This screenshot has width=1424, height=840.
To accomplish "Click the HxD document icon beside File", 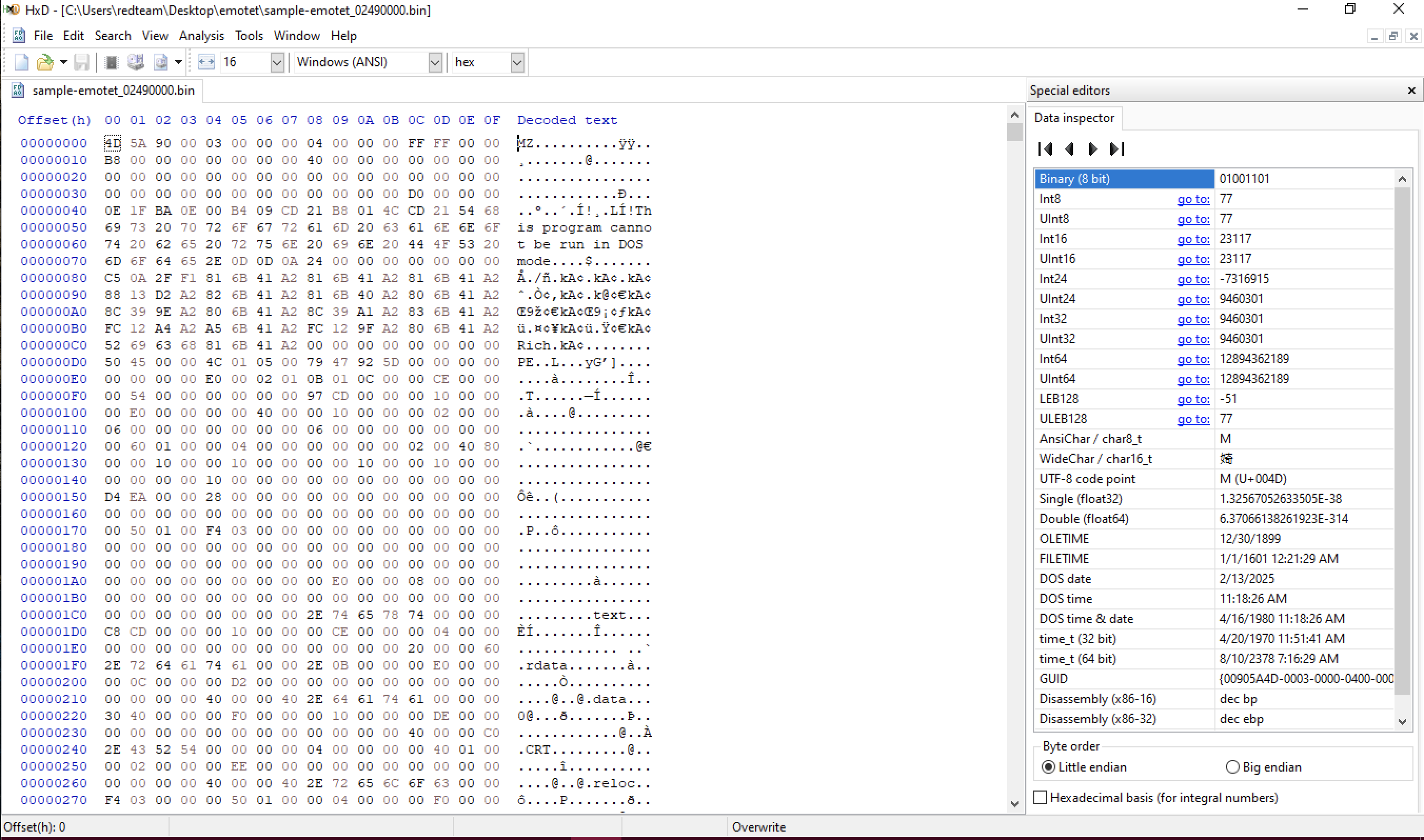I will pos(18,36).
